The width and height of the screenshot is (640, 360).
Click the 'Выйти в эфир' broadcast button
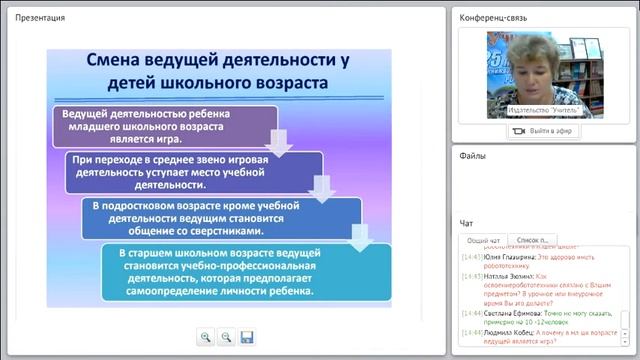543,131
